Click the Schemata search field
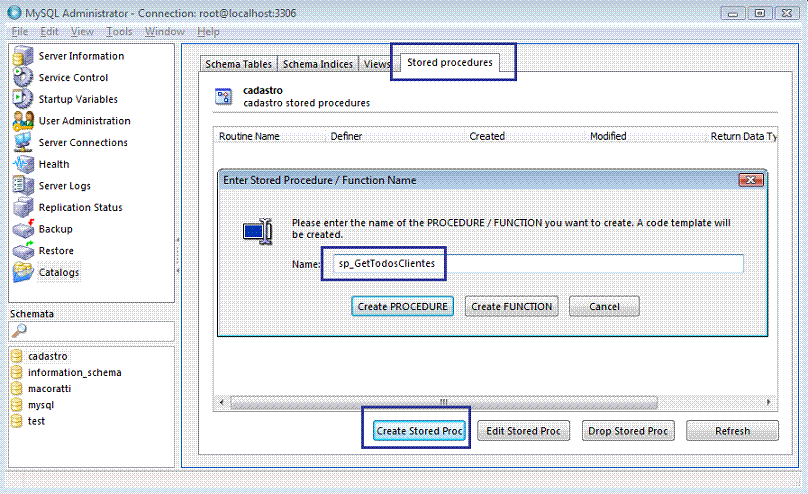The width and height of the screenshot is (808, 494). pyautogui.click(x=92, y=331)
